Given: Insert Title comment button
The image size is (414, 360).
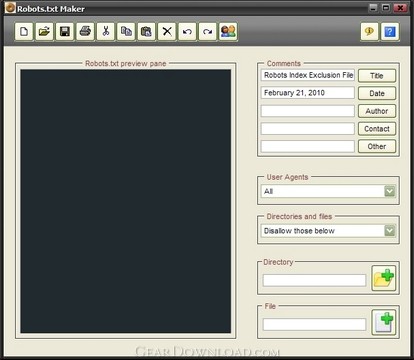Looking at the screenshot, I should (x=377, y=76).
